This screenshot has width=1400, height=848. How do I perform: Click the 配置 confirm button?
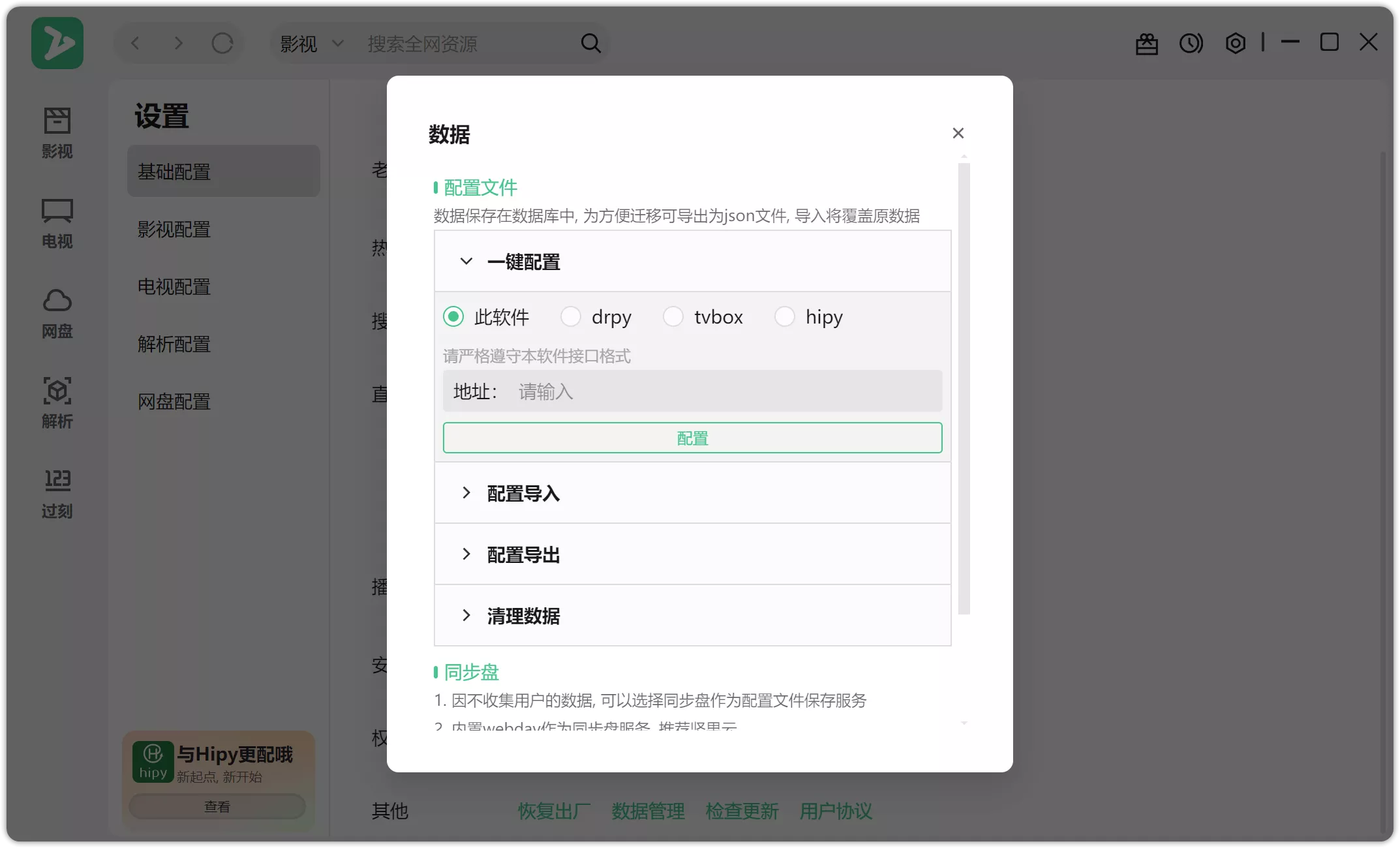click(692, 438)
